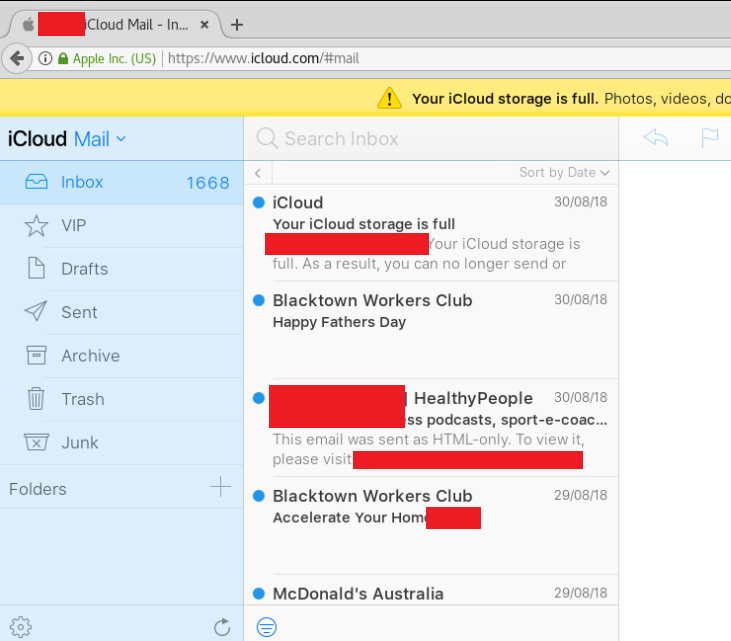Open a new browser tab
Image resolution: width=731 pixels, height=641 pixels.
(237, 24)
